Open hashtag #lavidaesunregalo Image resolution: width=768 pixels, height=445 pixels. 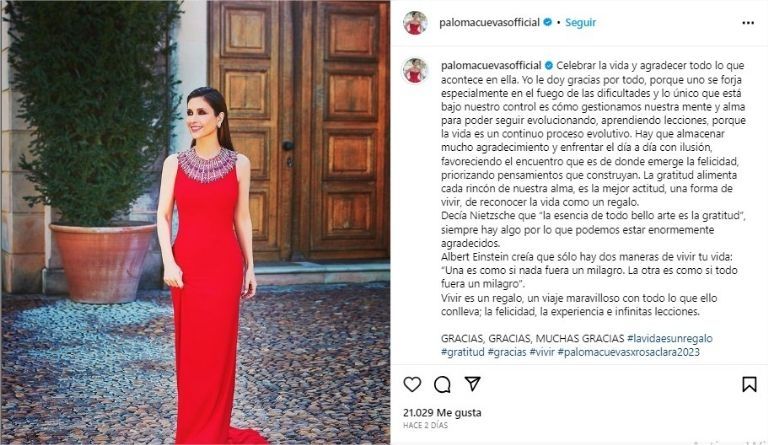tap(670, 338)
